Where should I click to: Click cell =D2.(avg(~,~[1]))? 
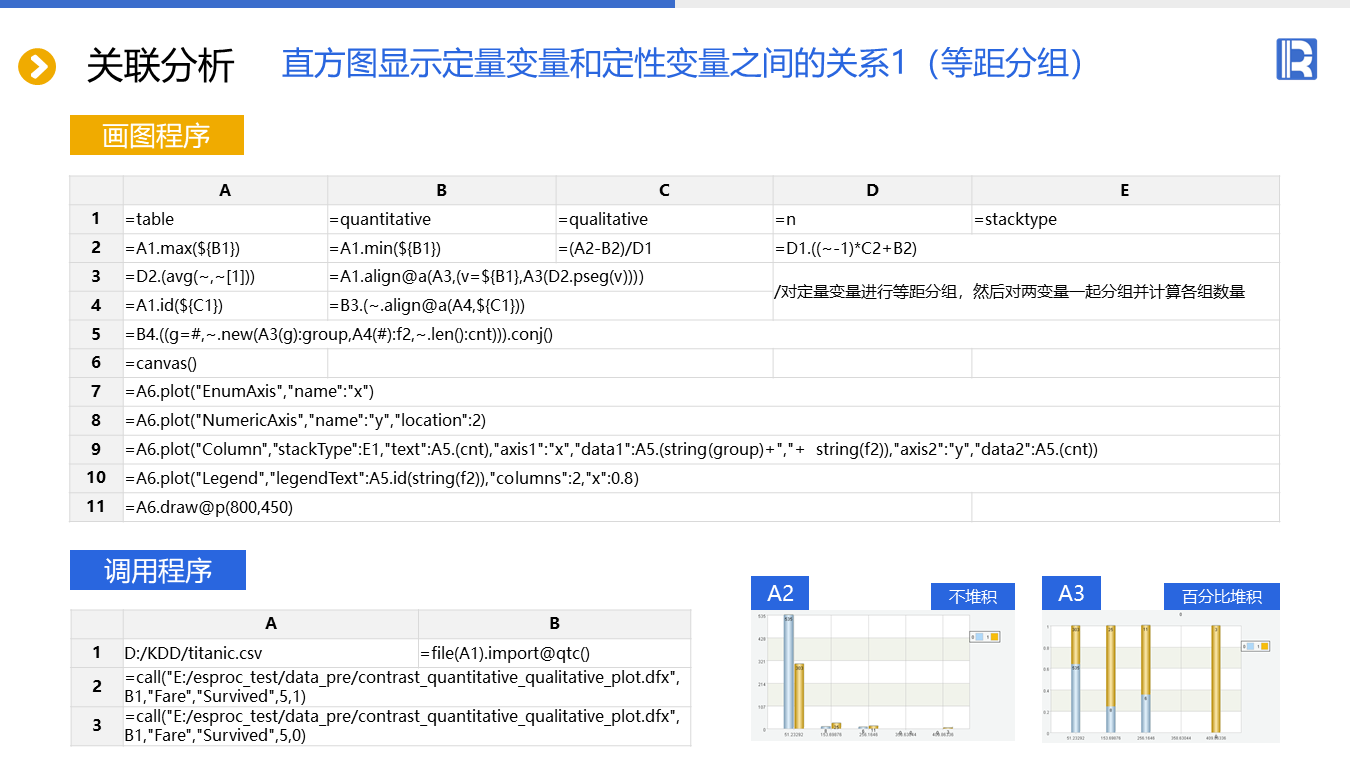pos(225,277)
